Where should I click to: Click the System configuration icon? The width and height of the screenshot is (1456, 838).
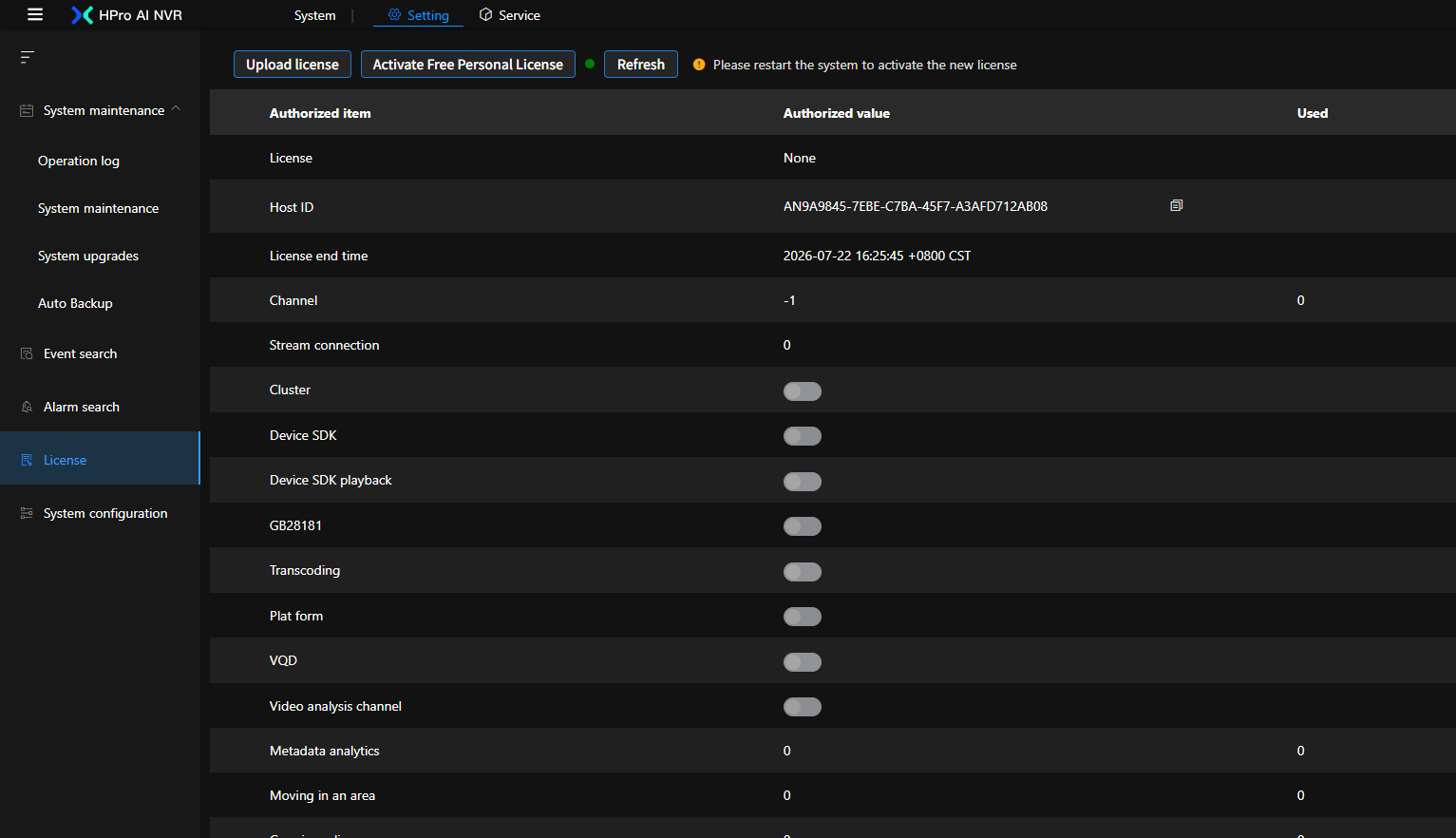[27, 513]
